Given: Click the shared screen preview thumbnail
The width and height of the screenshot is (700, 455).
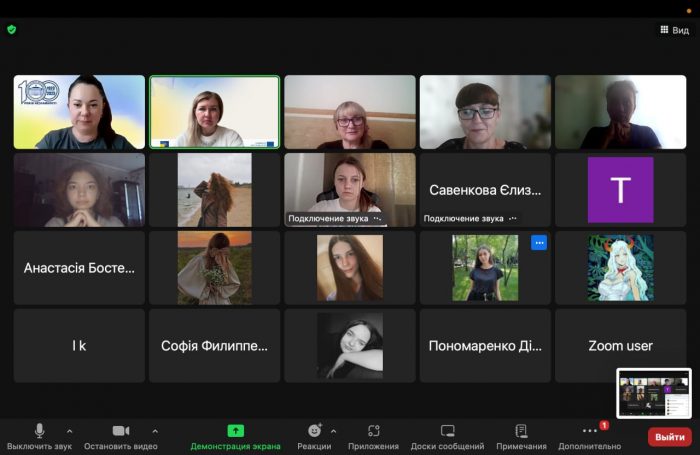Looking at the screenshot, I should pyautogui.click(x=654, y=393).
